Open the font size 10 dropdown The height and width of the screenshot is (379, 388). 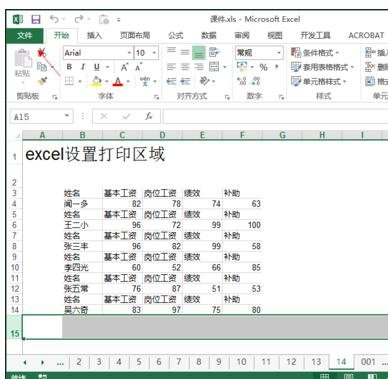coord(154,53)
